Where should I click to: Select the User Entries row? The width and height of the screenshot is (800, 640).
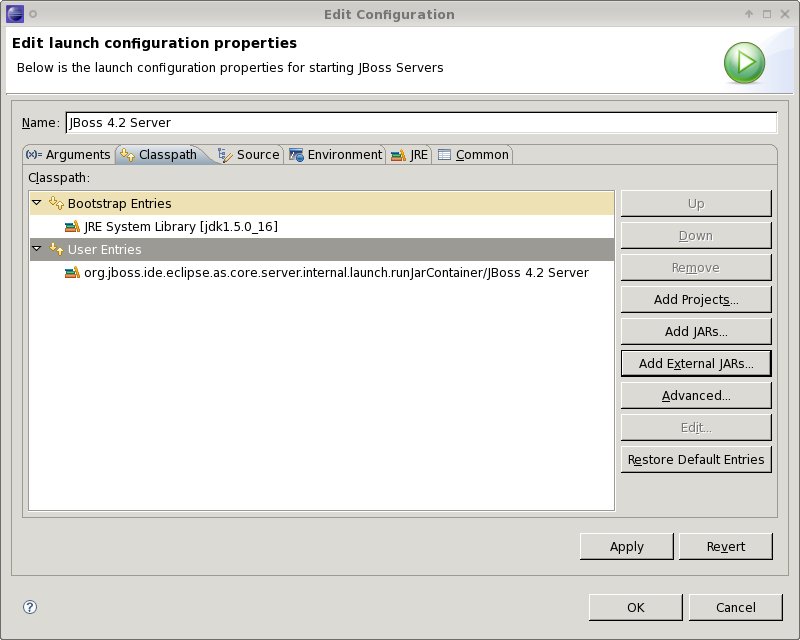(322, 249)
